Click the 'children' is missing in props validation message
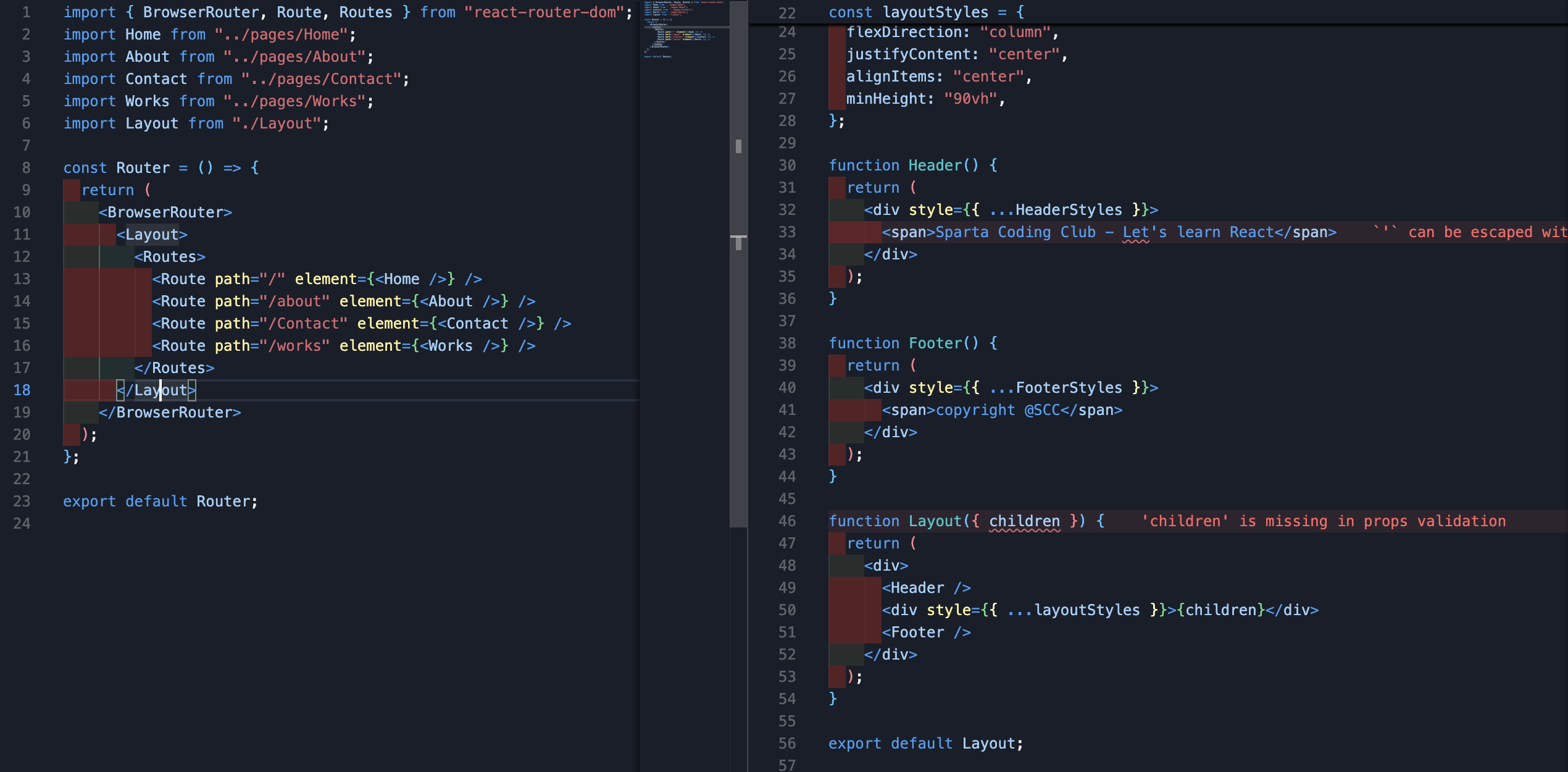 pyautogui.click(x=1323, y=521)
